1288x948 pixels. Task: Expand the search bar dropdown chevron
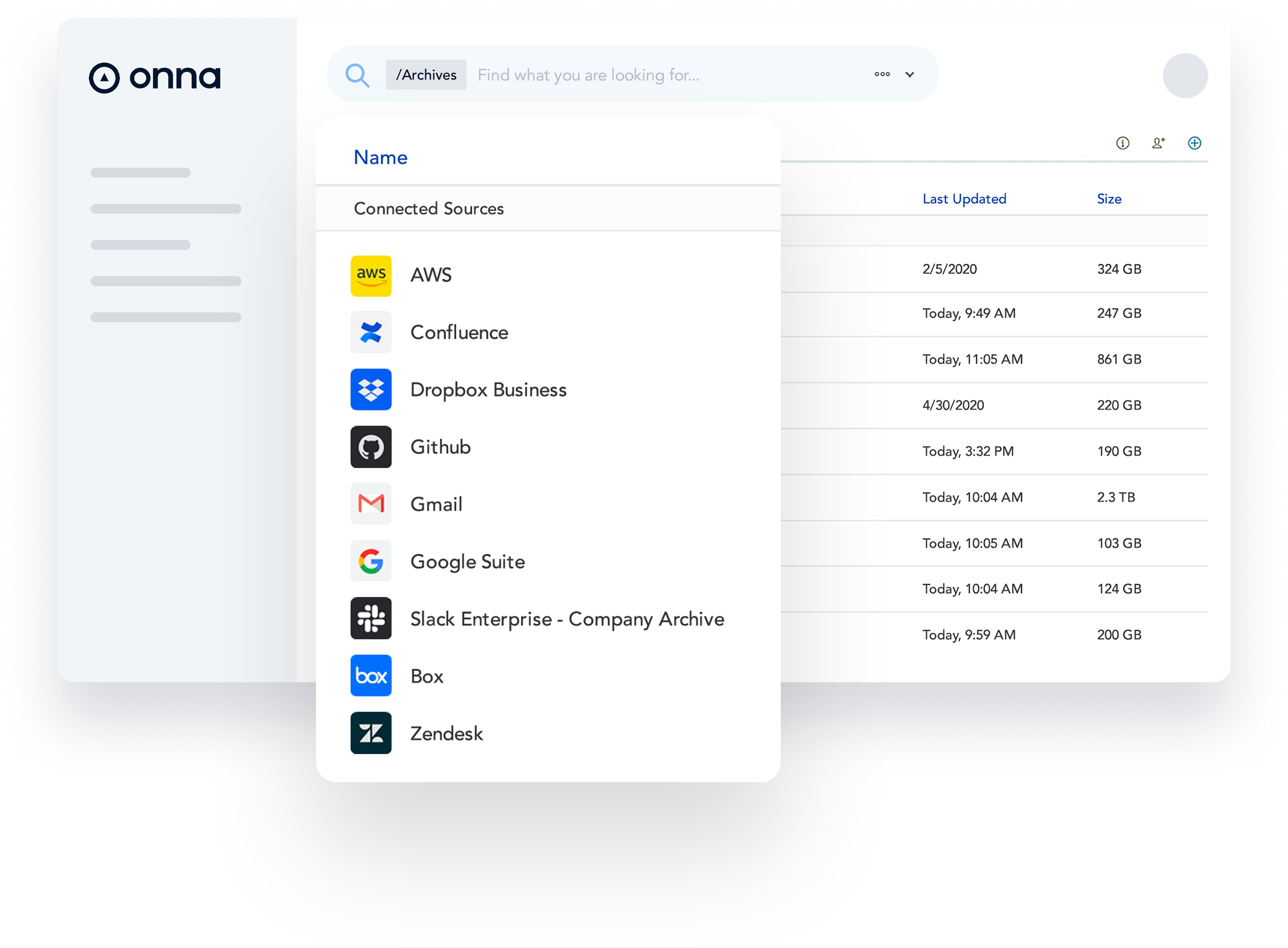tap(910, 74)
